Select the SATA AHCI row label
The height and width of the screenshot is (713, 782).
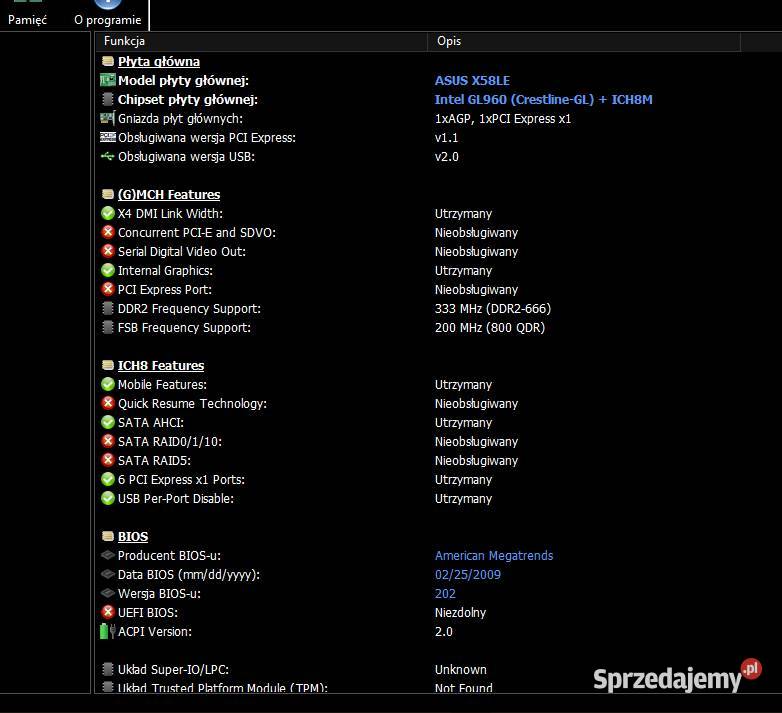coord(151,423)
